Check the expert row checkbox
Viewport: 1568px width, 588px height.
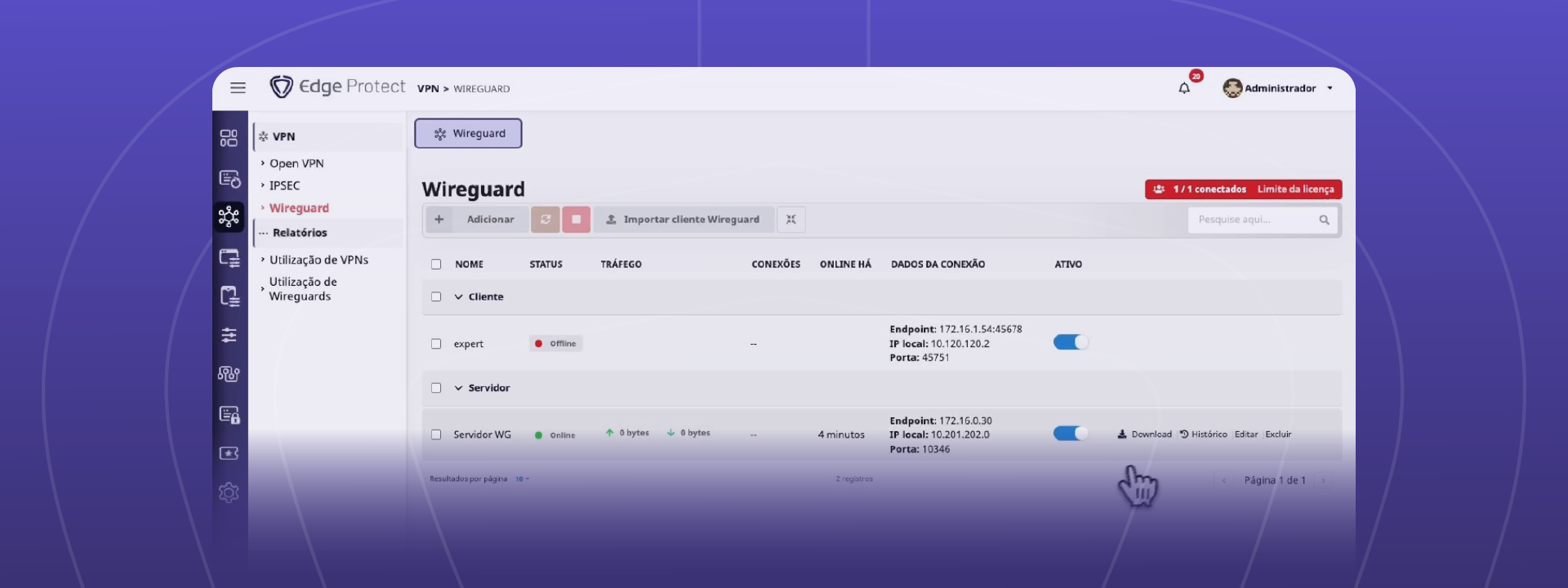click(436, 344)
